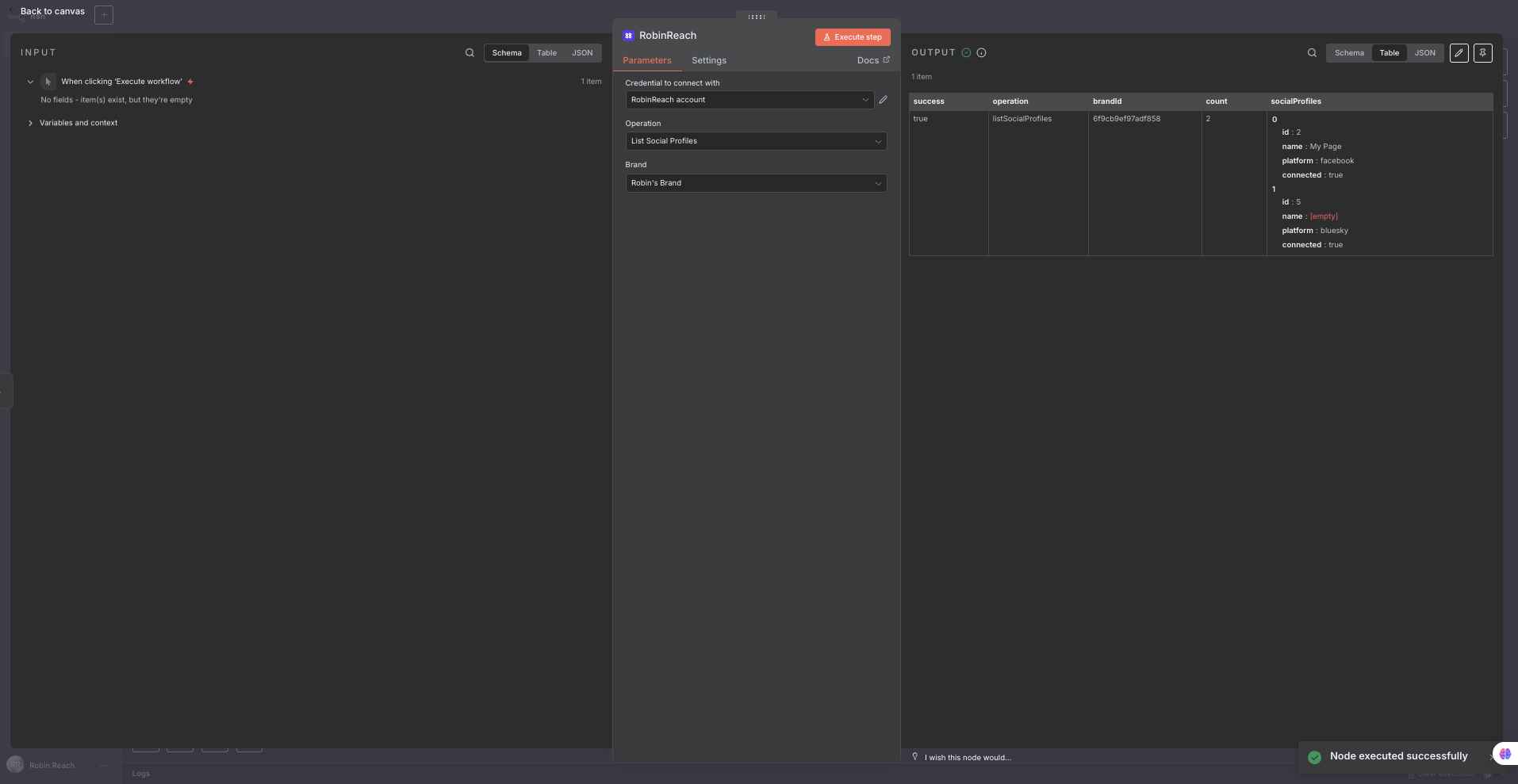Click the 'facebook' platform value
This screenshot has width=1518, height=784.
pos(1337,161)
